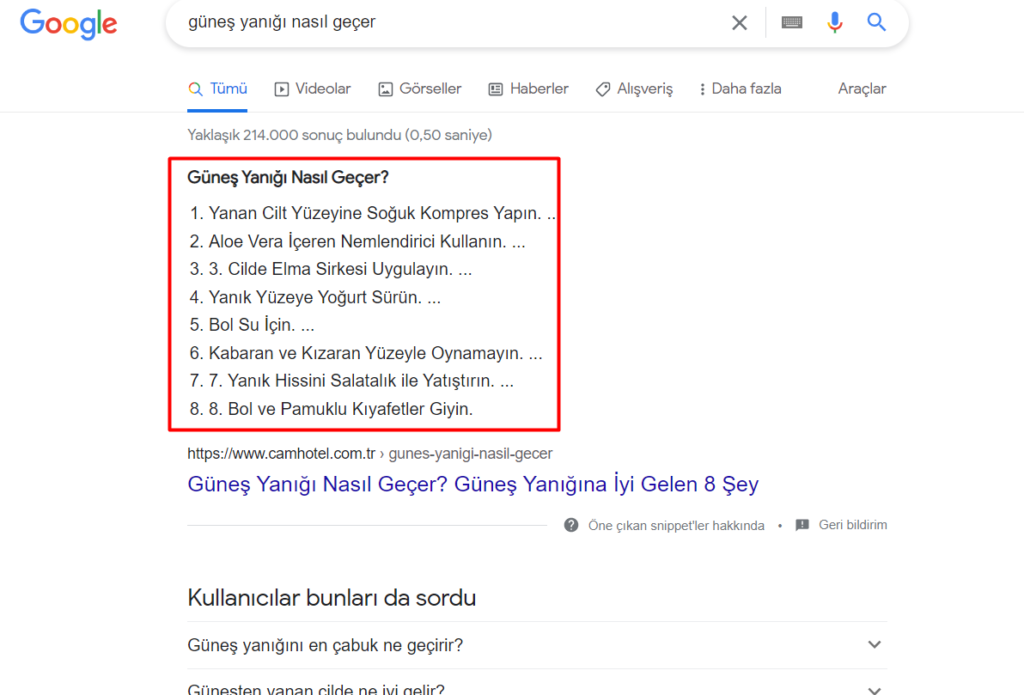The width and height of the screenshot is (1024, 695).
Task: Click the blue magnifier search button
Action: (877, 23)
